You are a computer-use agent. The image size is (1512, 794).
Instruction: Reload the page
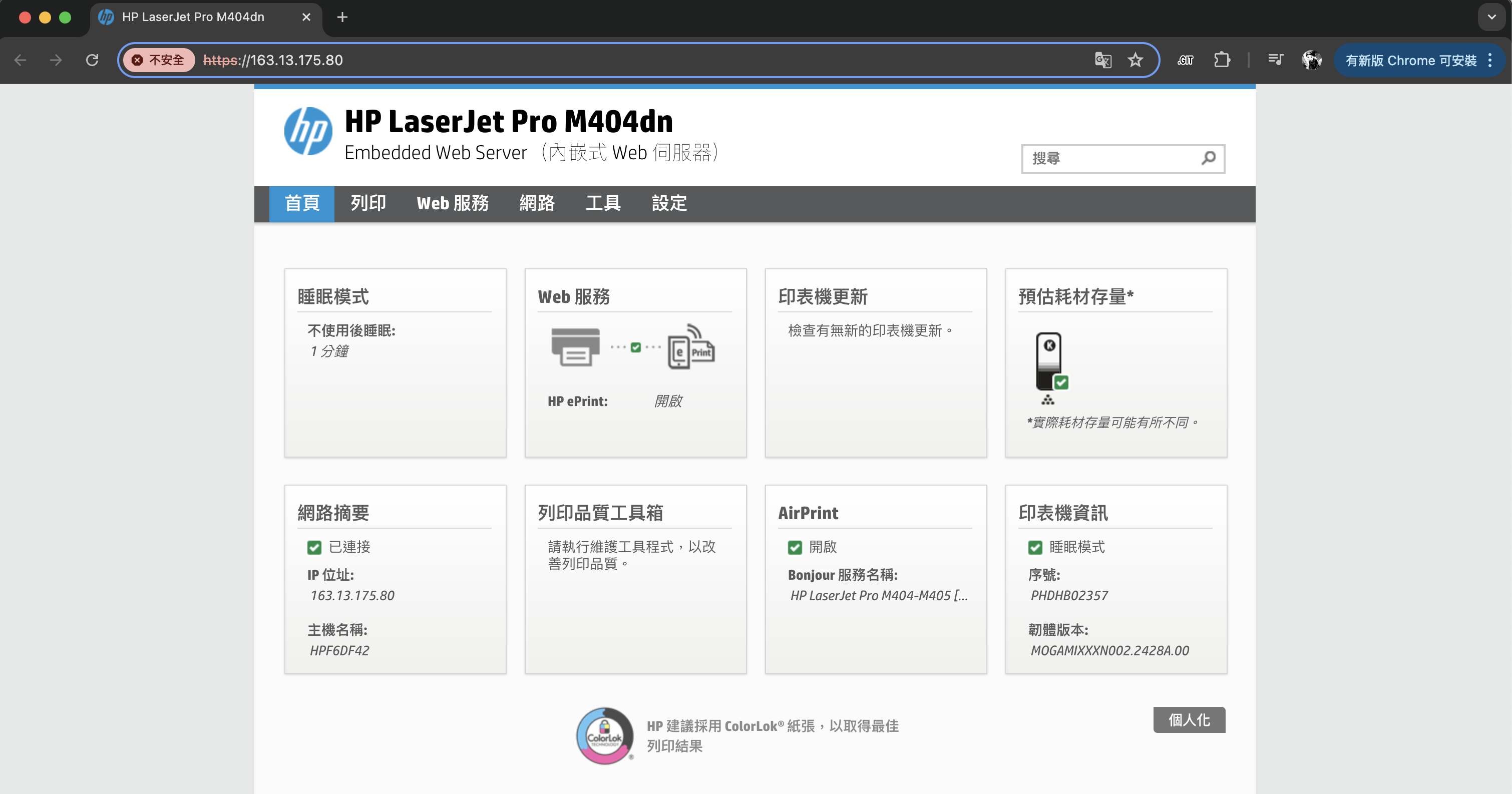92,60
